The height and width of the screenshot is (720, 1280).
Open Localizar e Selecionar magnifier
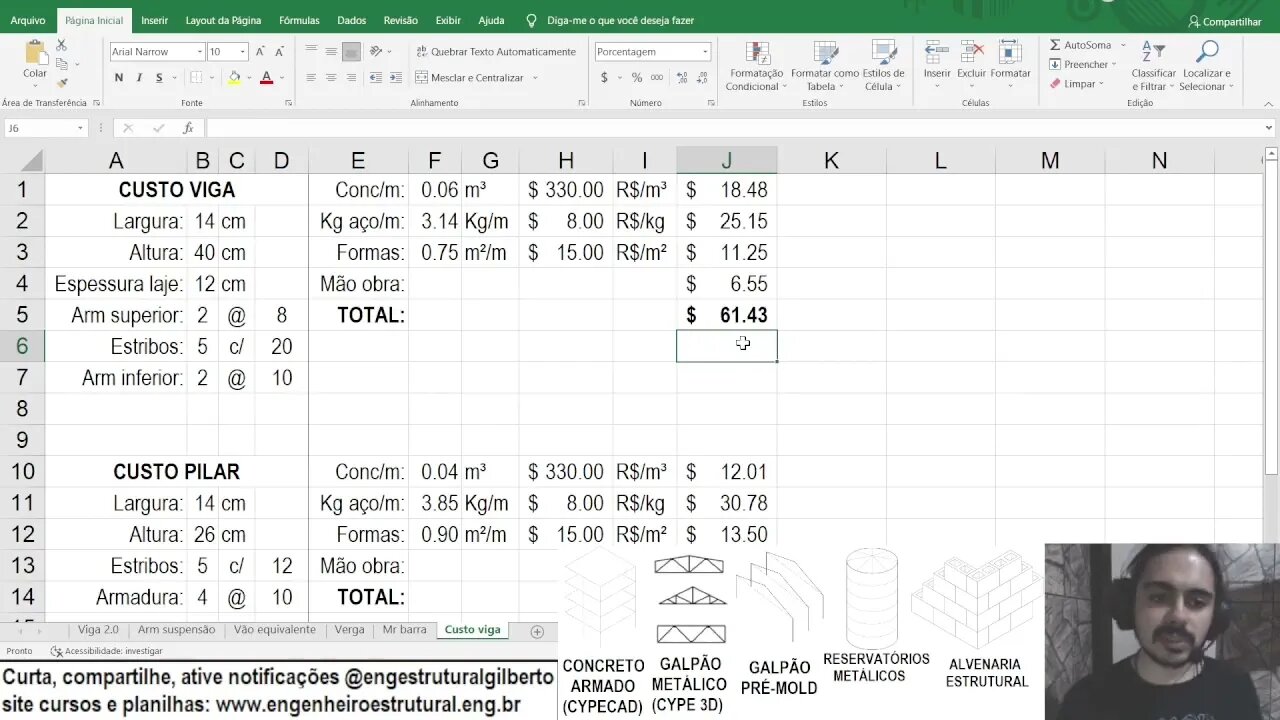1206,66
